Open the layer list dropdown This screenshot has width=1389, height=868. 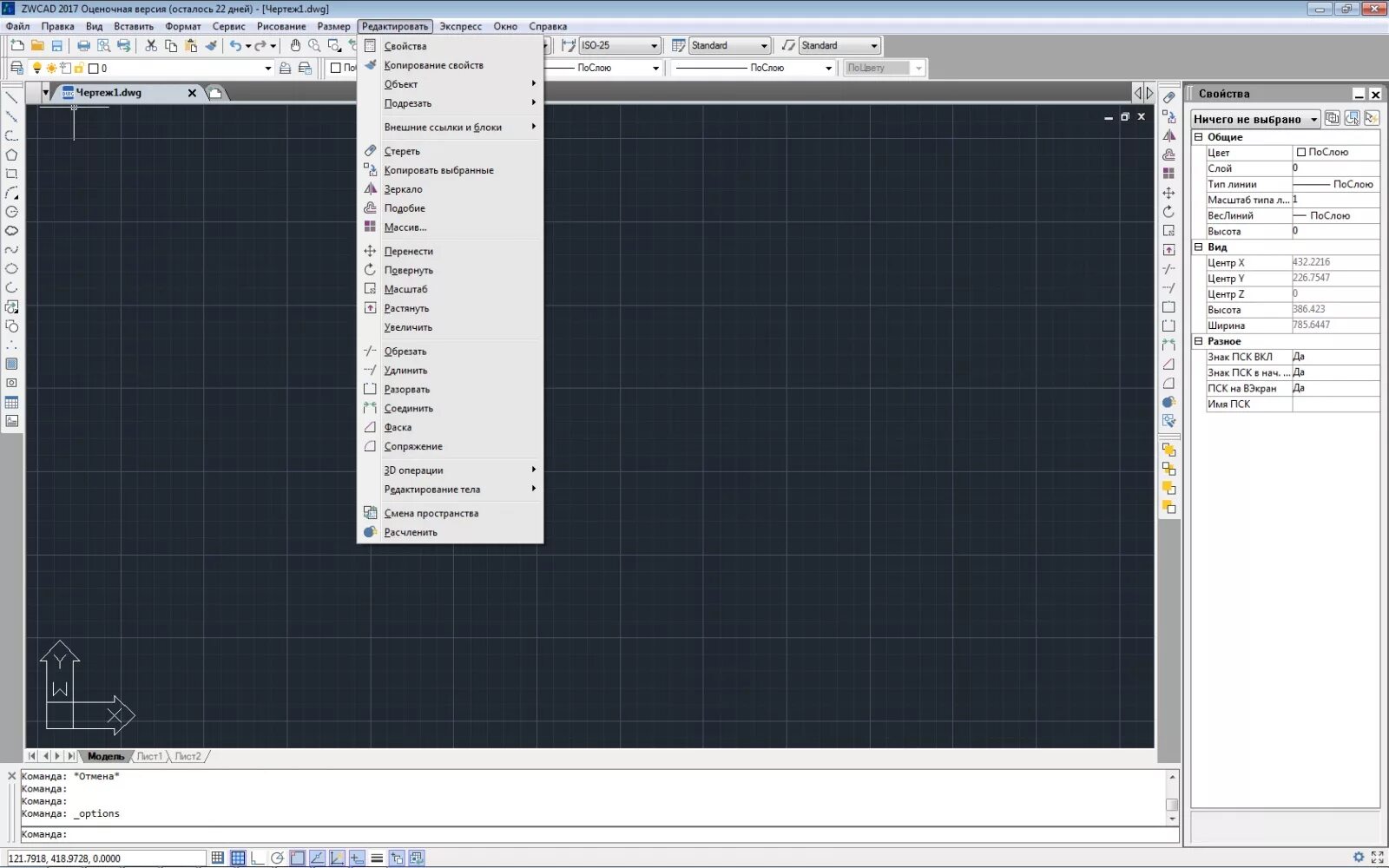268,68
